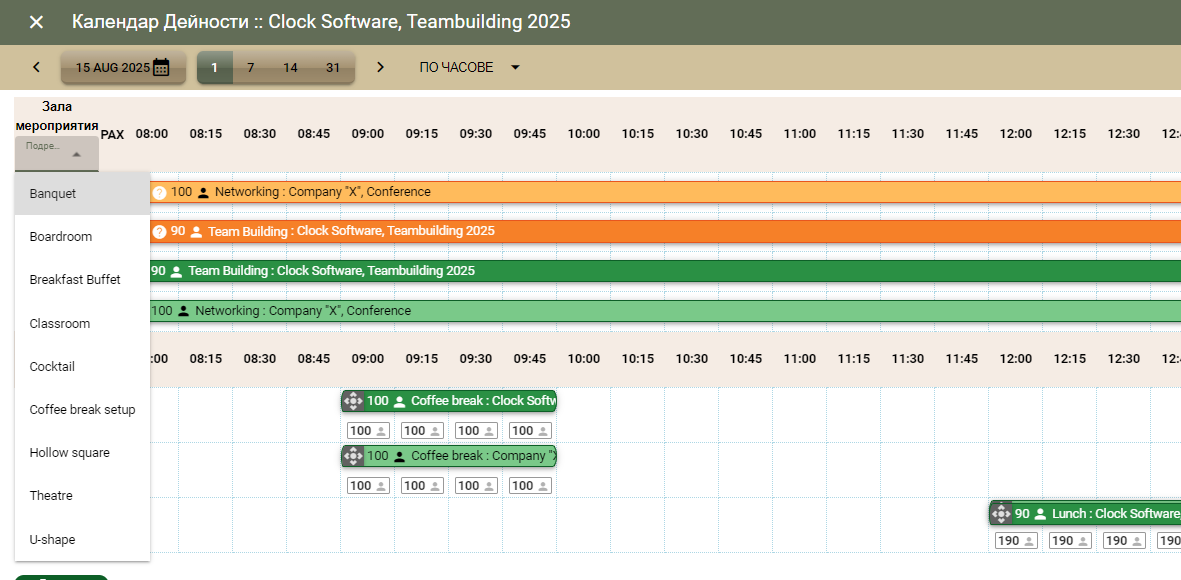The width and height of the screenshot is (1181, 580).
Task: Grab move handle on Lunch Clock Software activity
Action: (1001, 514)
